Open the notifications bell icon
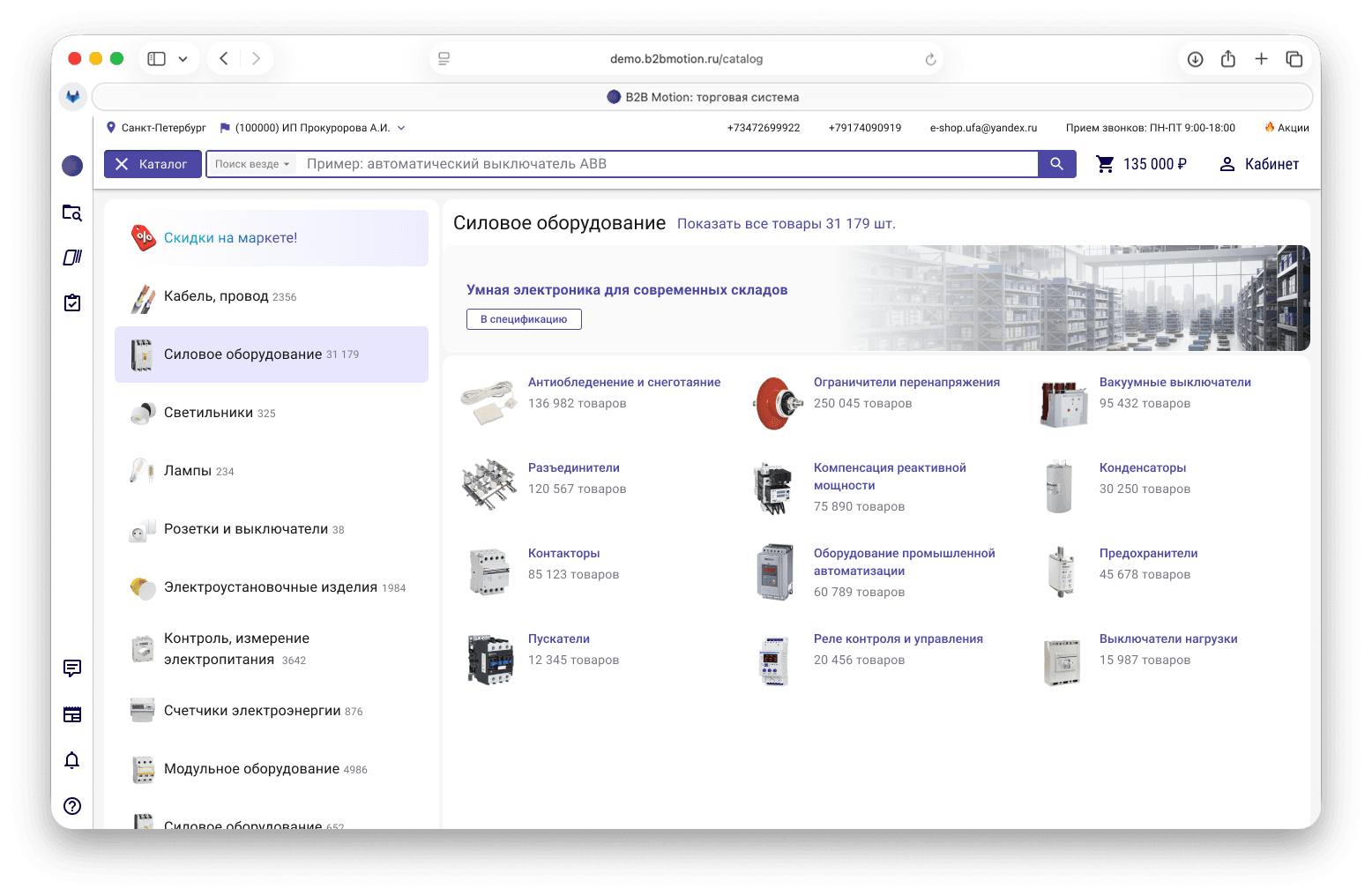The height and width of the screenshot is (896, 1372). coord(72,760)
